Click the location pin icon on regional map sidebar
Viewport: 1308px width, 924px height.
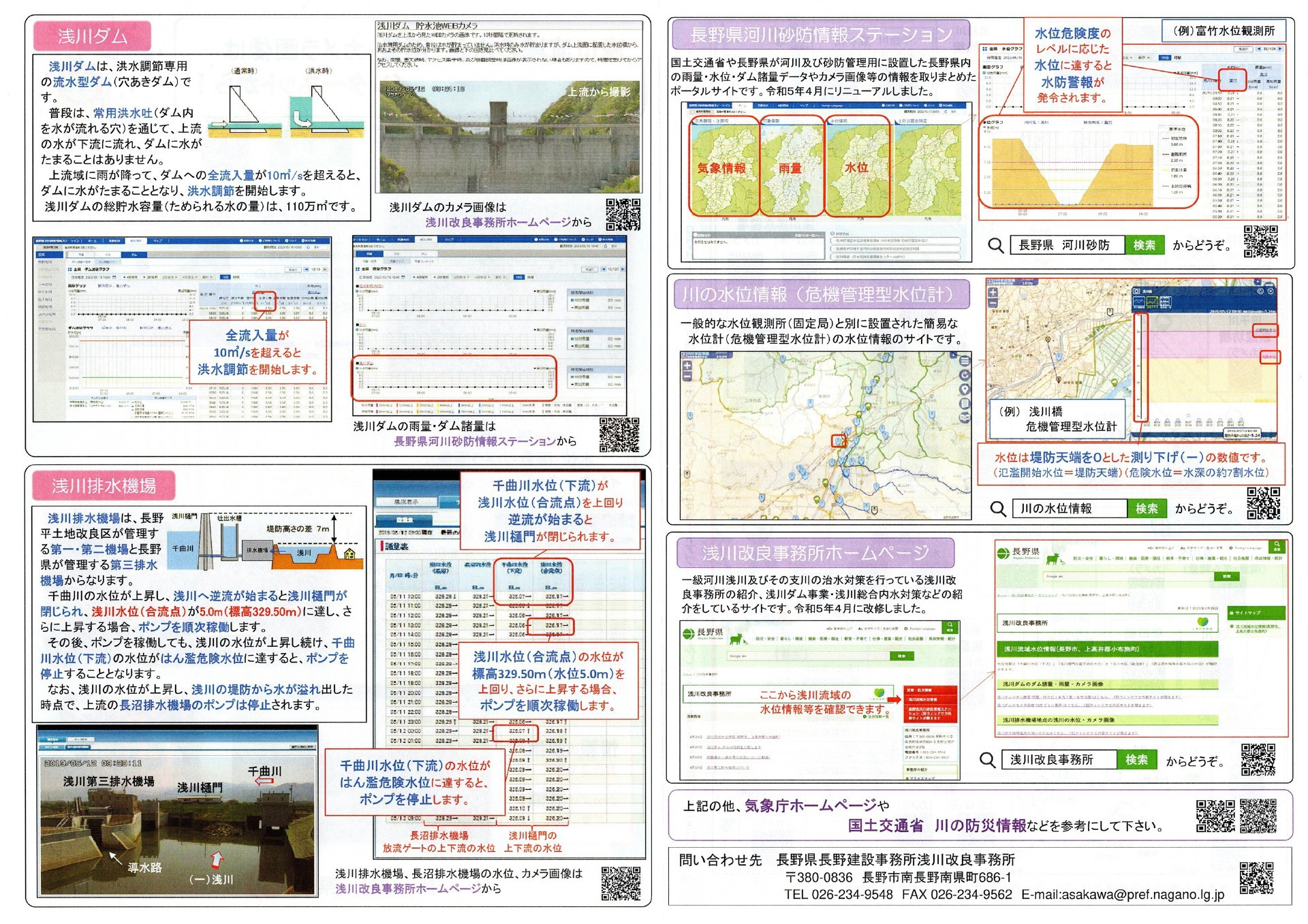click(x=965, y=389)
